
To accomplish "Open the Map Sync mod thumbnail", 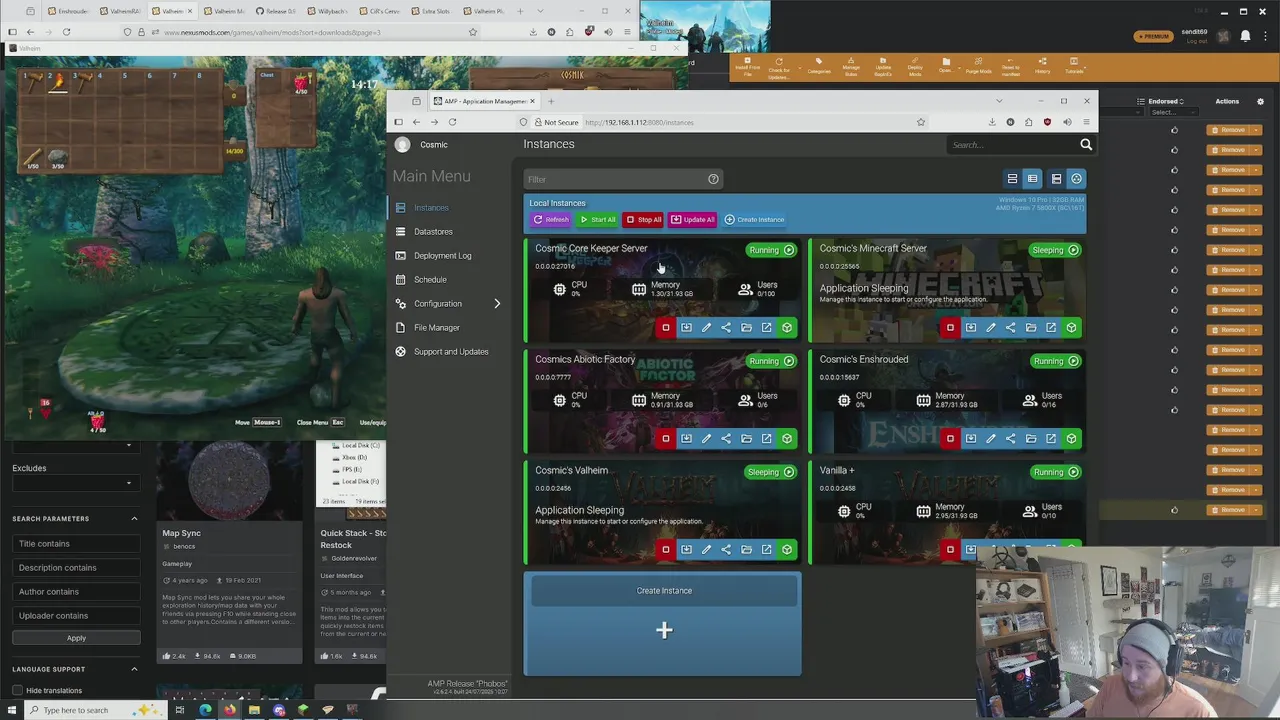I will click(229, 480).
